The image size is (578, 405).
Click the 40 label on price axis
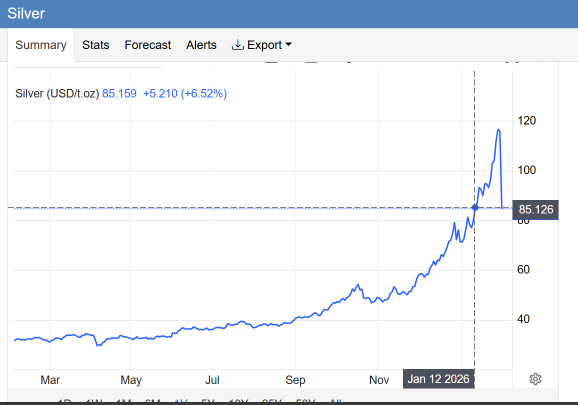523,319
